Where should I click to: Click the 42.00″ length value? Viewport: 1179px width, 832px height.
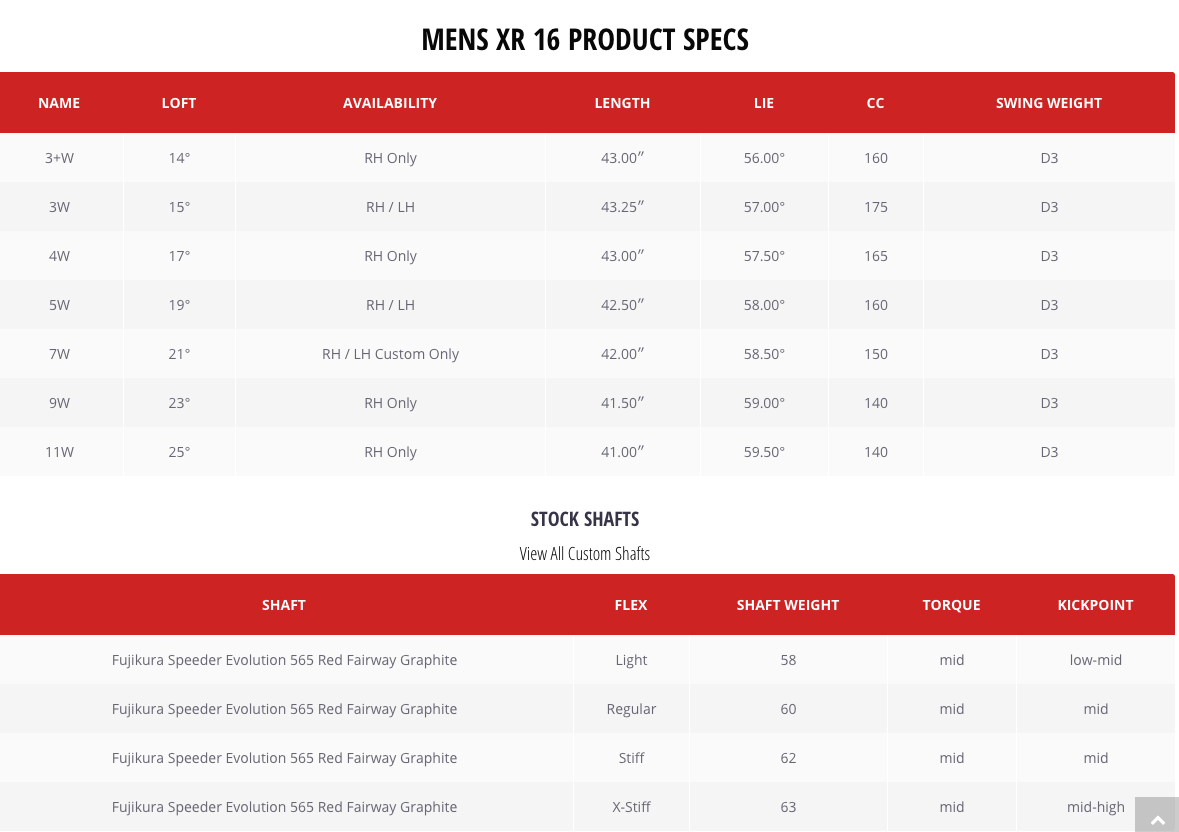623,353
